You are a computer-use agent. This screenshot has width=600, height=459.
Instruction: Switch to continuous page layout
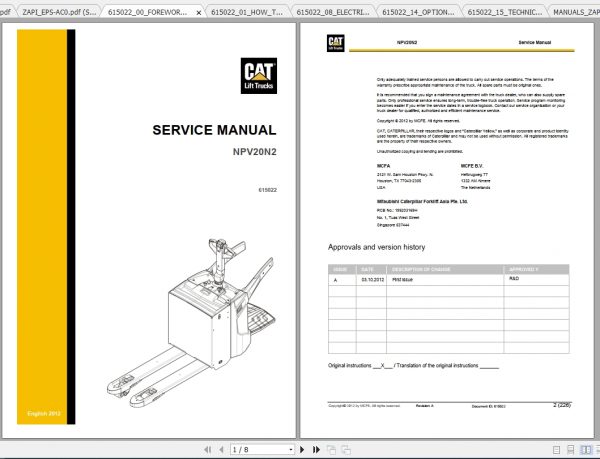tap(571, 450)
